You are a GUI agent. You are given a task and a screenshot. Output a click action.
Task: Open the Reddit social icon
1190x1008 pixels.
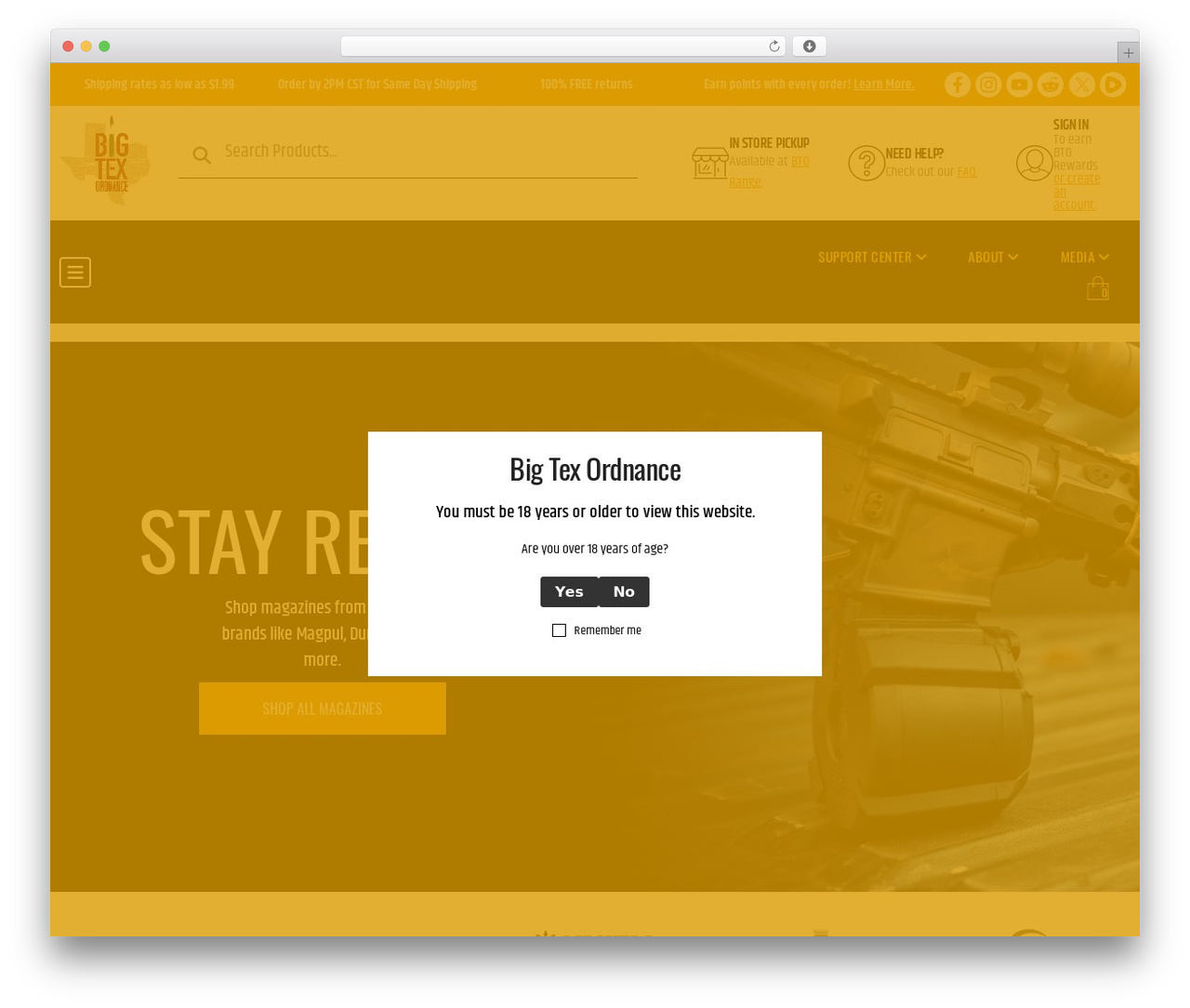point(1051,85)
